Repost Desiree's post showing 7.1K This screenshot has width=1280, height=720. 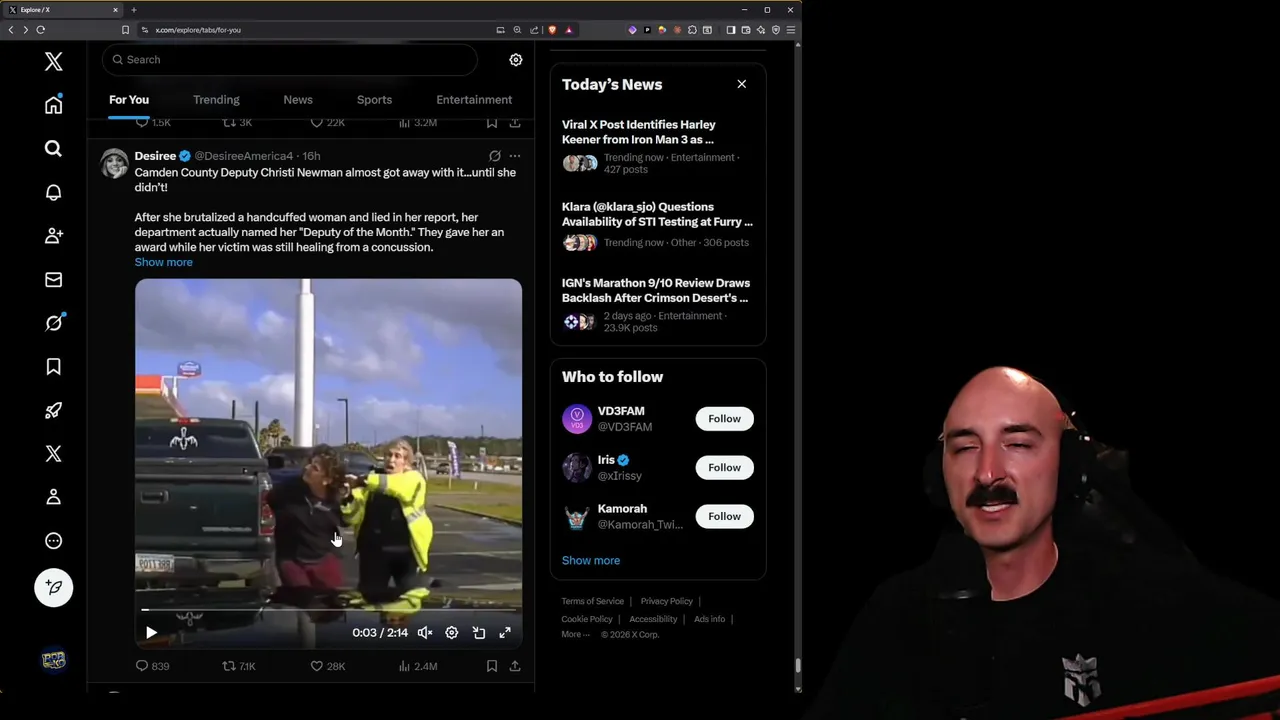click(x=239, y=666)
